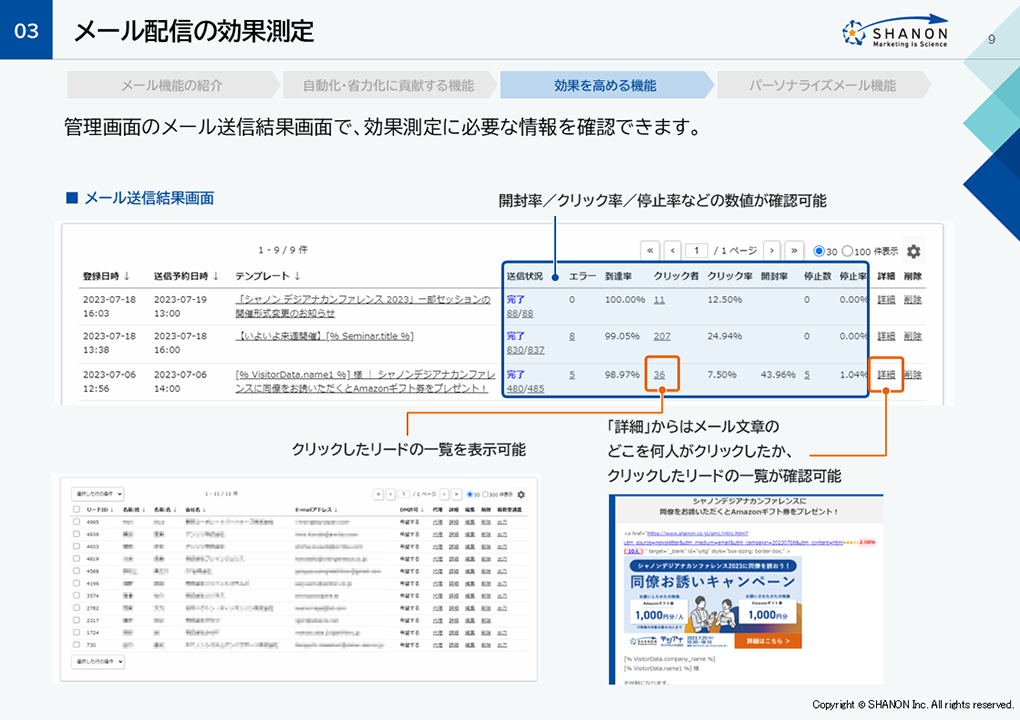Open bulk action dropdown above the lead list
The height and width of the screenshot is (720, 1020).
tap(98, 494)
